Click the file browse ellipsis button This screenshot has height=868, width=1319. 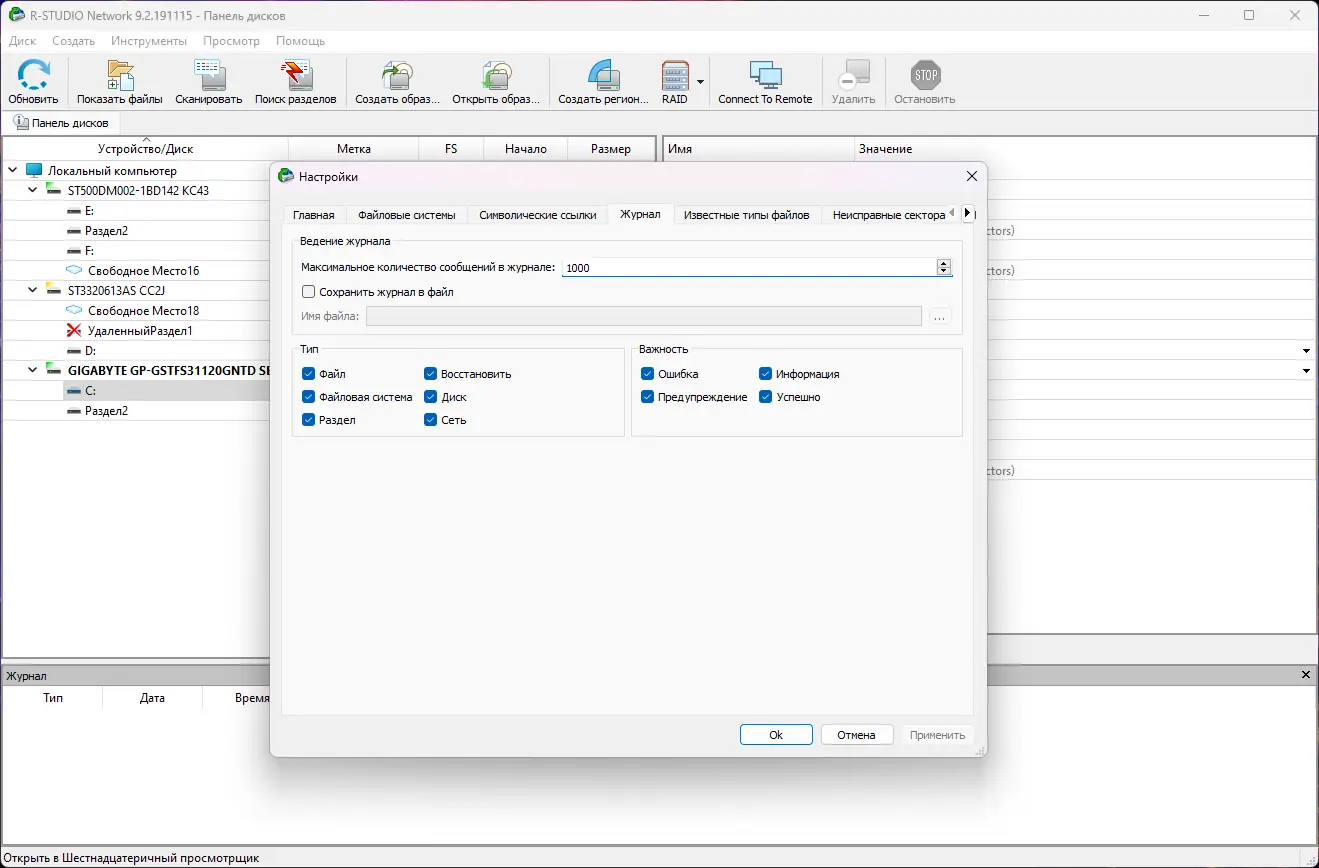click(939, 316)
